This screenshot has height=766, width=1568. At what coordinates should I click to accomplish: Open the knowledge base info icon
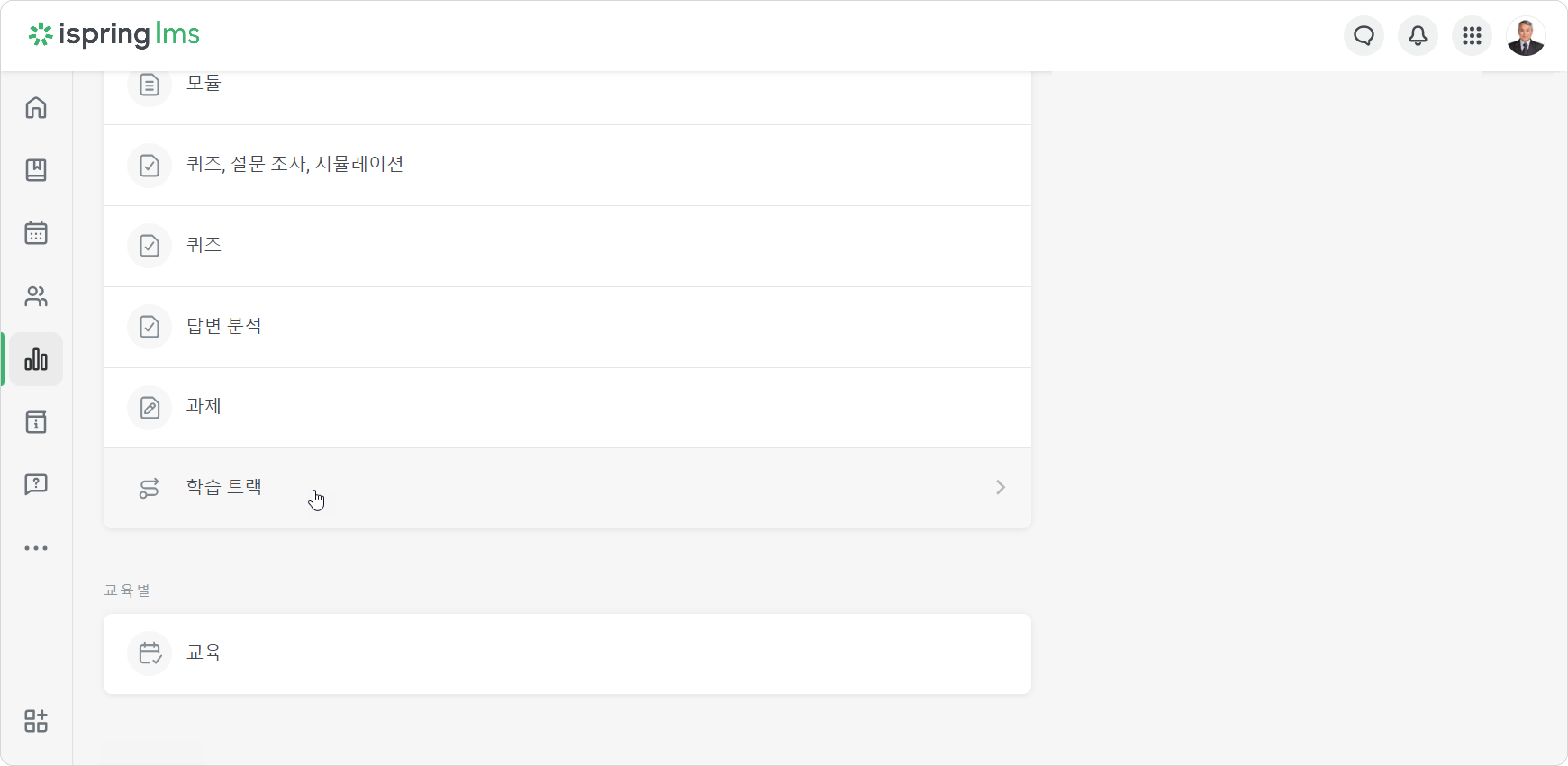[36, 422]
